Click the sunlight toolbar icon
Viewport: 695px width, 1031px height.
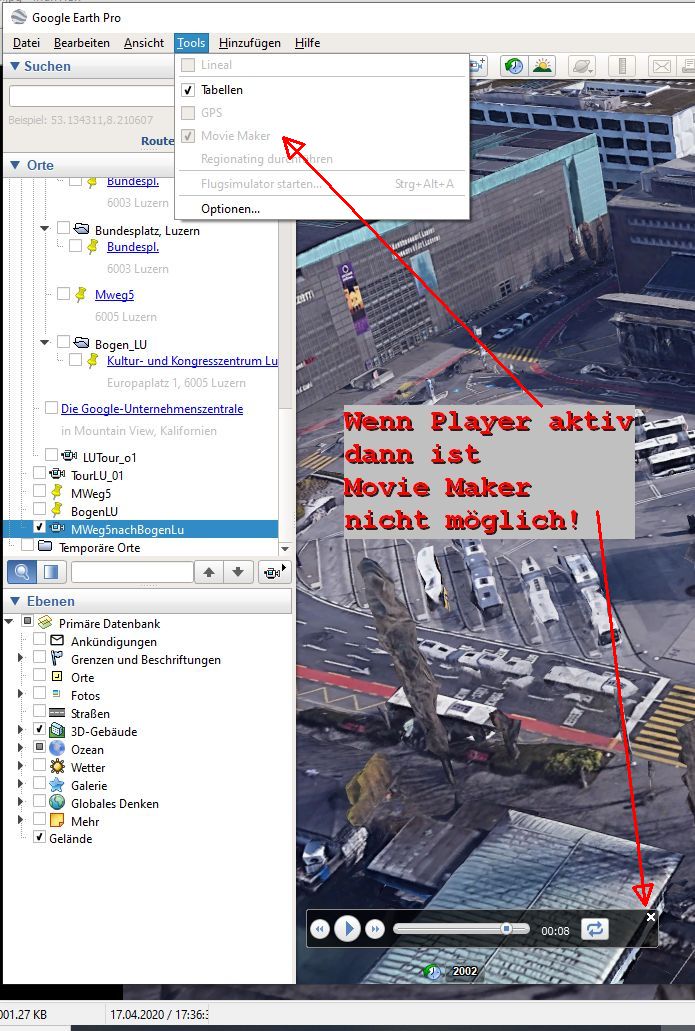tap(542, 66)
